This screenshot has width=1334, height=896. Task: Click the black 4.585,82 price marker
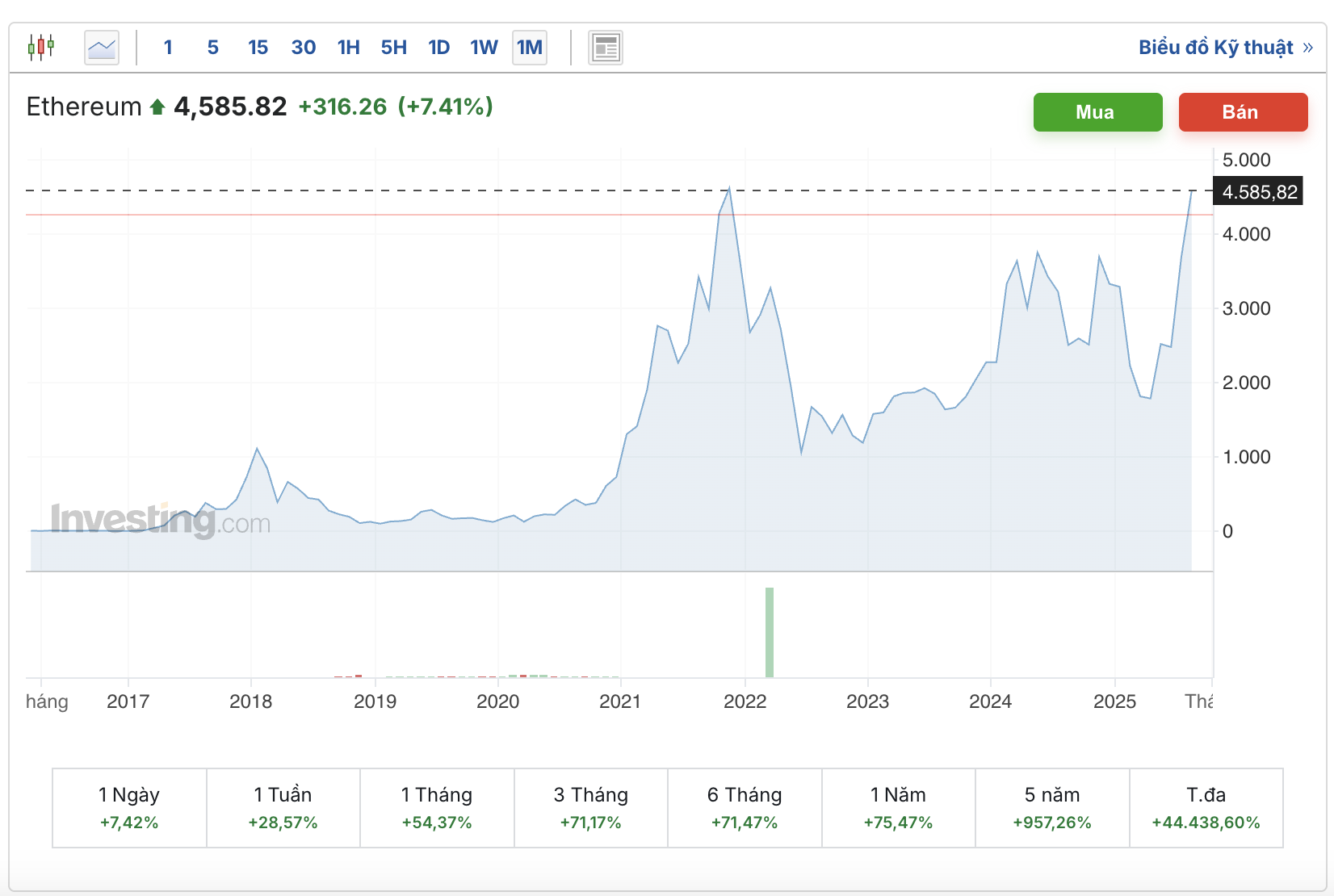(x=1256, y=191)
